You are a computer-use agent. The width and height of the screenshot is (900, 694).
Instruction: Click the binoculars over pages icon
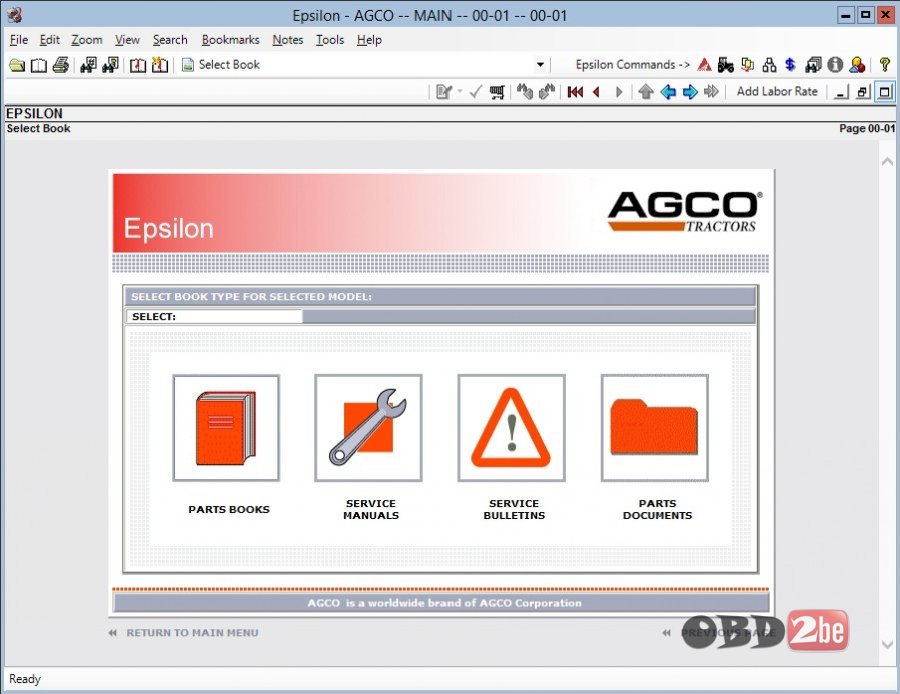point(813,65)
